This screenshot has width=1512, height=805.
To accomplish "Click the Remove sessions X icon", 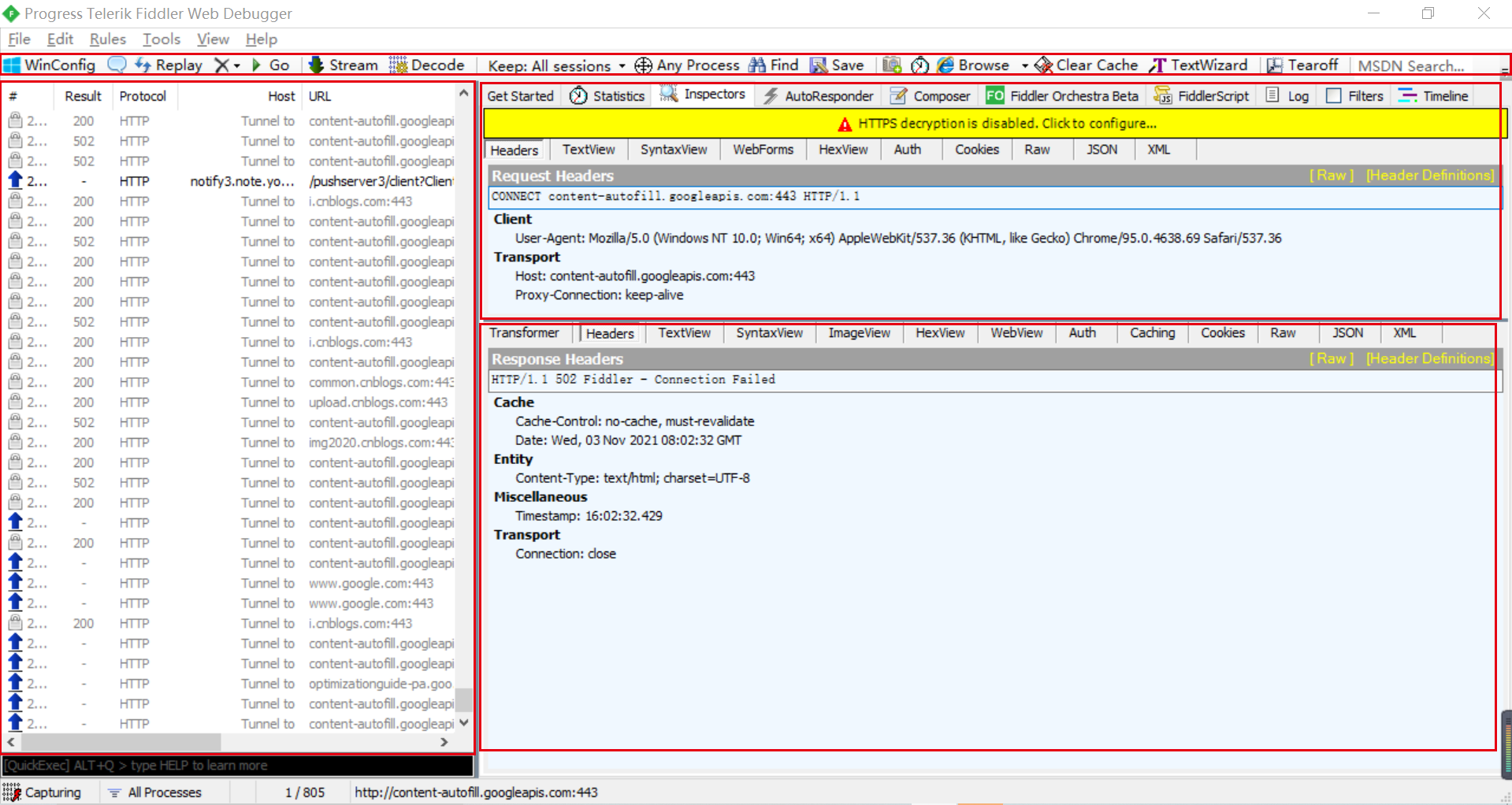I will [222, 65].
